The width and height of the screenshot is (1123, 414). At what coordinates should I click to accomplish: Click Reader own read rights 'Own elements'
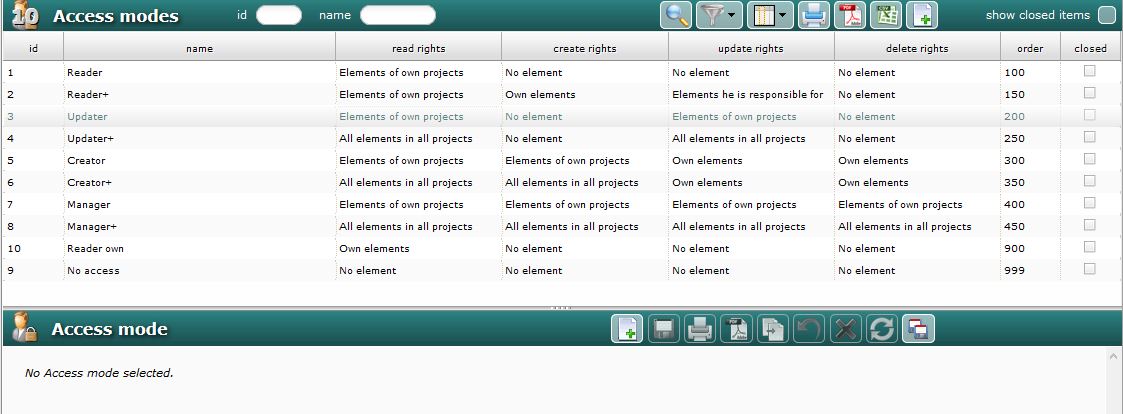point(374,249)
